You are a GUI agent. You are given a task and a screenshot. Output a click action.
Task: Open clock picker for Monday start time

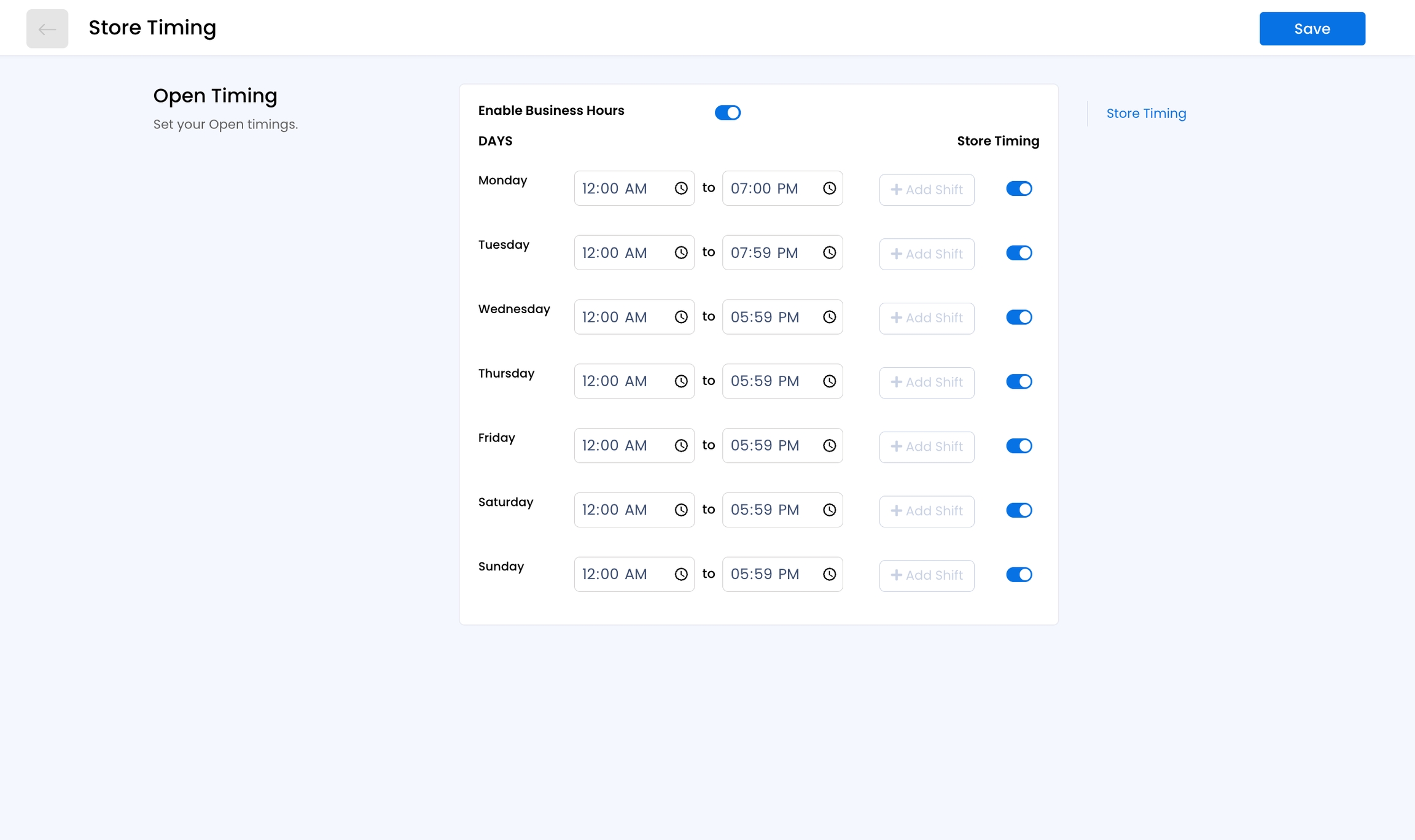pos(680,189)
